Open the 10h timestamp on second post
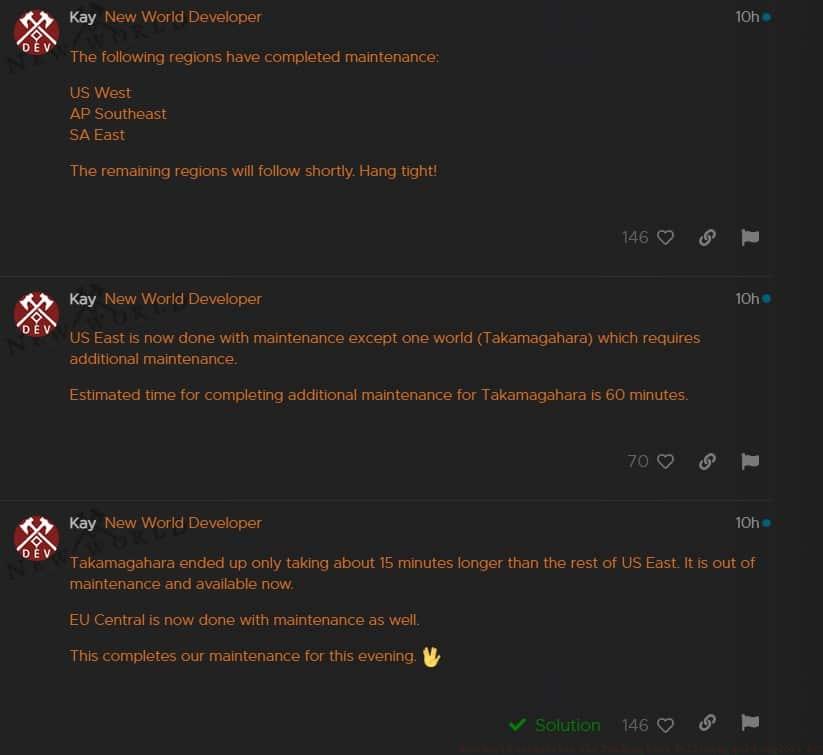This screenshot has width=823, height=755. click(747, 299)
